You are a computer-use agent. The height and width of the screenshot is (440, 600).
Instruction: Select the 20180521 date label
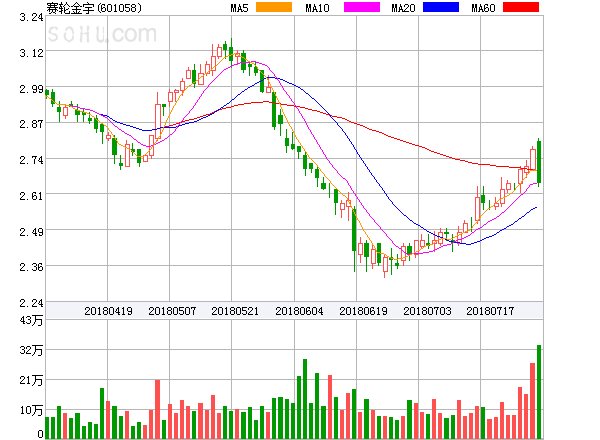click(235, 311)
